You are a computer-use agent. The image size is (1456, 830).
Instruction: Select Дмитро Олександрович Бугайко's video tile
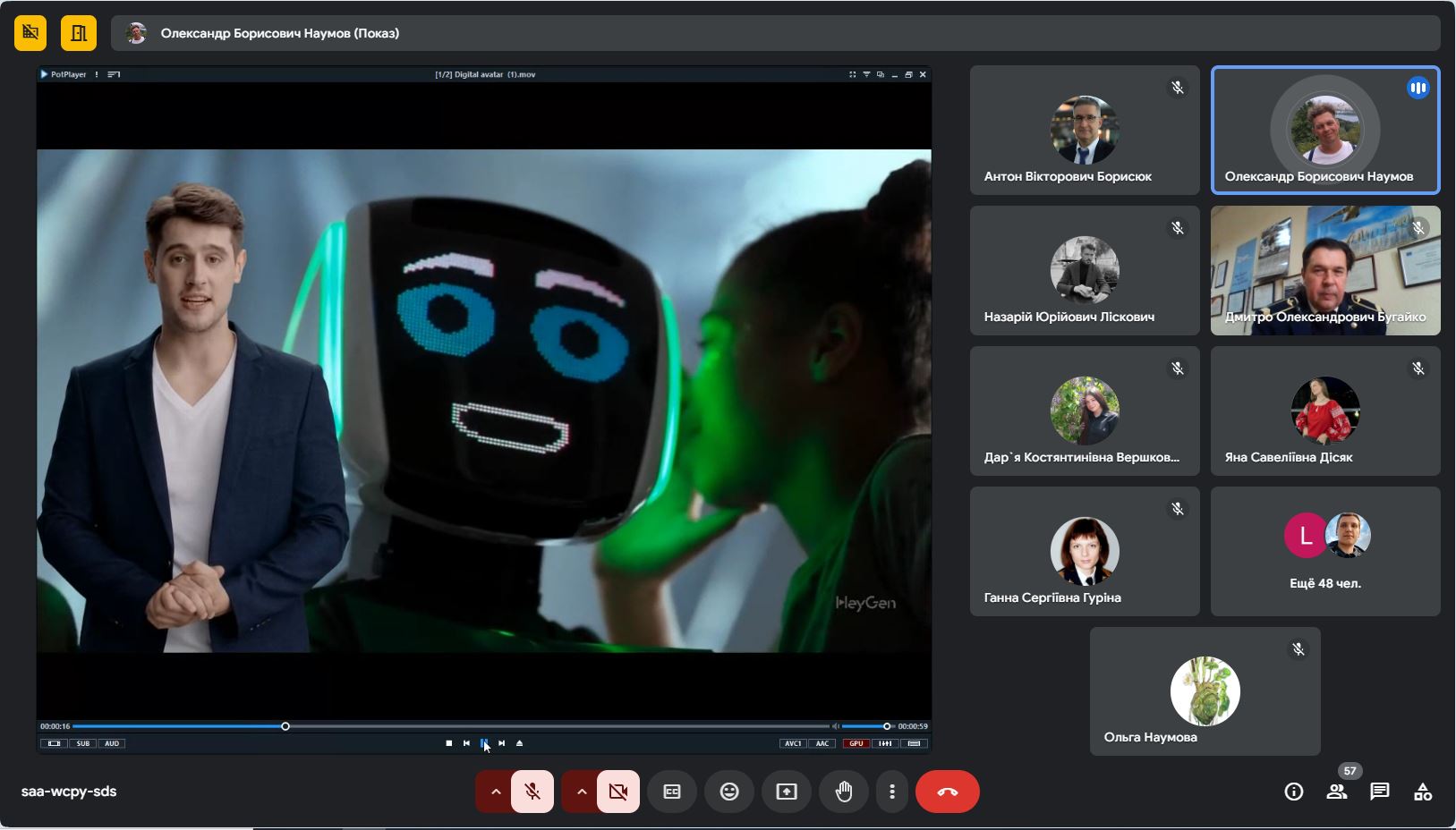click(x=1325, y=270)
